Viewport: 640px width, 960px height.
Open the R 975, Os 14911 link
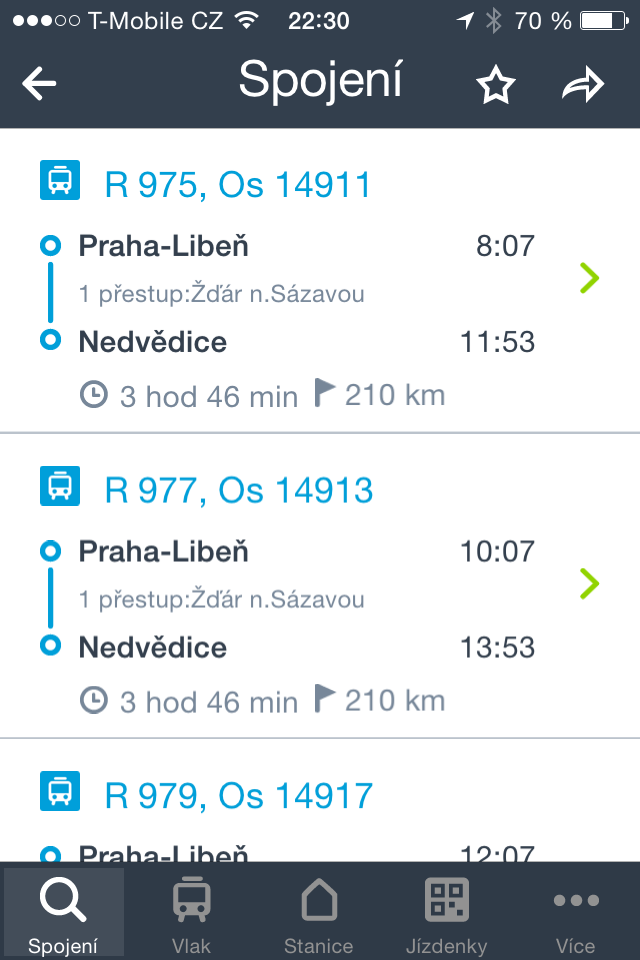point(238,185)
